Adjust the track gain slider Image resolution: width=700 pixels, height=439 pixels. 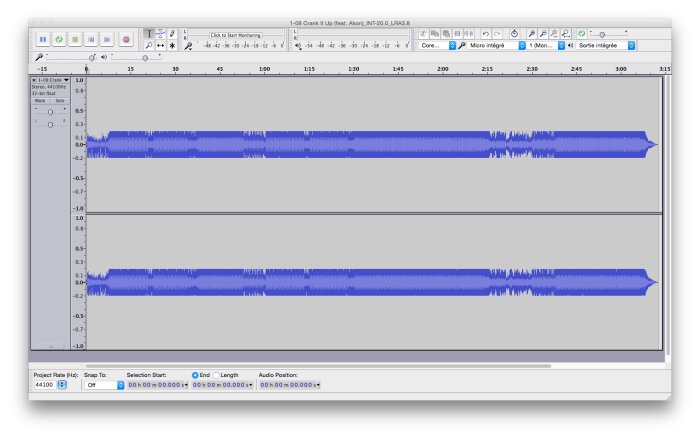(50, 111)
